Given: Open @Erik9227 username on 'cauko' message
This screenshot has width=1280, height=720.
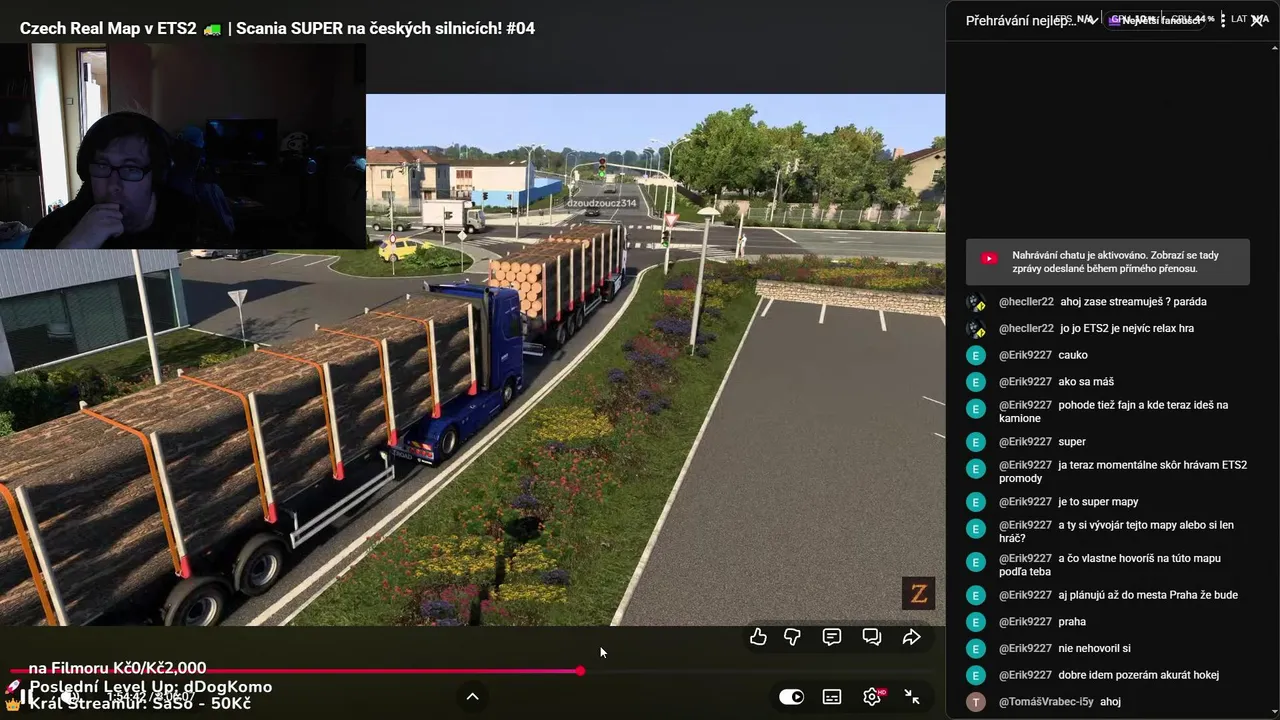Looking at the screenshot, I should [x=1025, y=355].
